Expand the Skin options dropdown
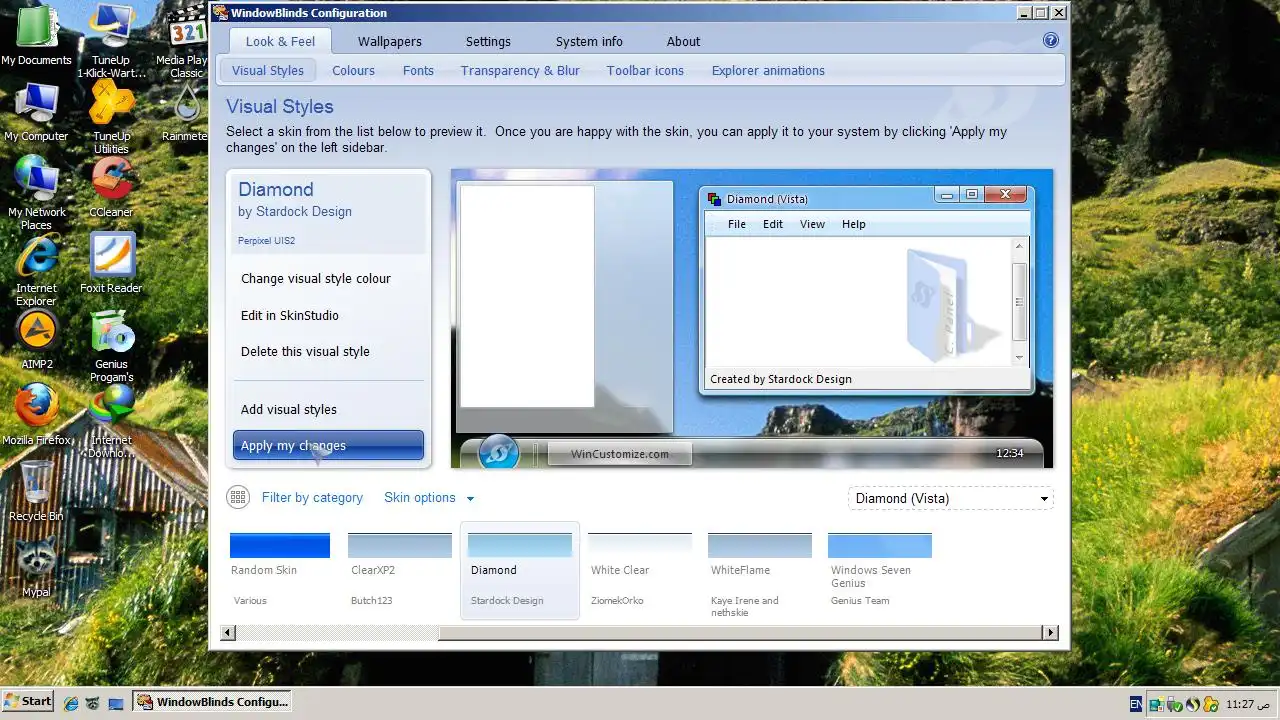The height and width of the screenshot is (720, 1280). [429, 497]
